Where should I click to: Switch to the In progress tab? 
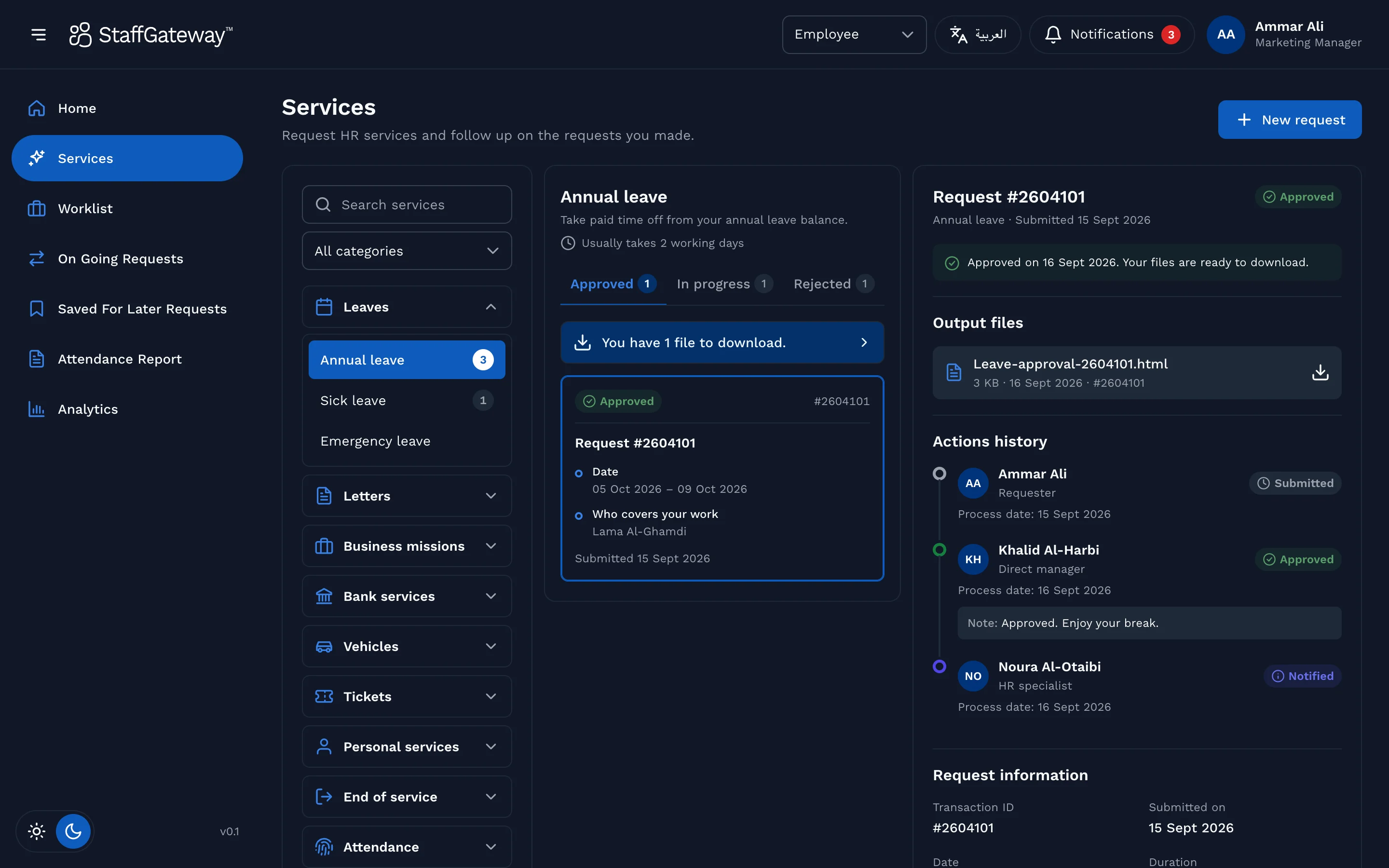pos(724,284)
